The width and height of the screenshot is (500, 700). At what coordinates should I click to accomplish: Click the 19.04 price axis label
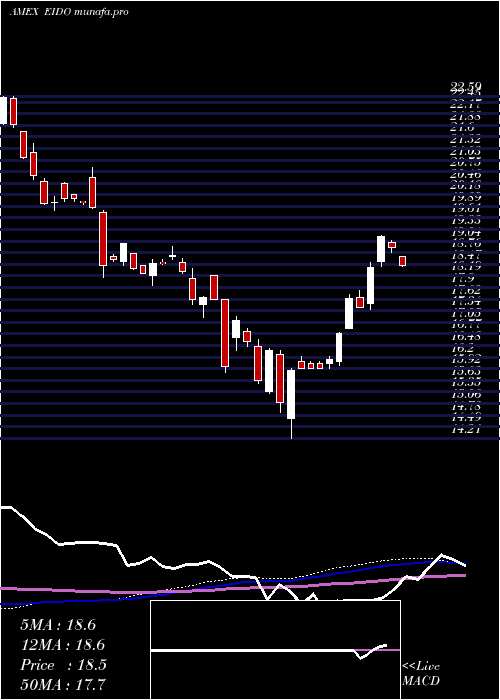pos(466,233)
